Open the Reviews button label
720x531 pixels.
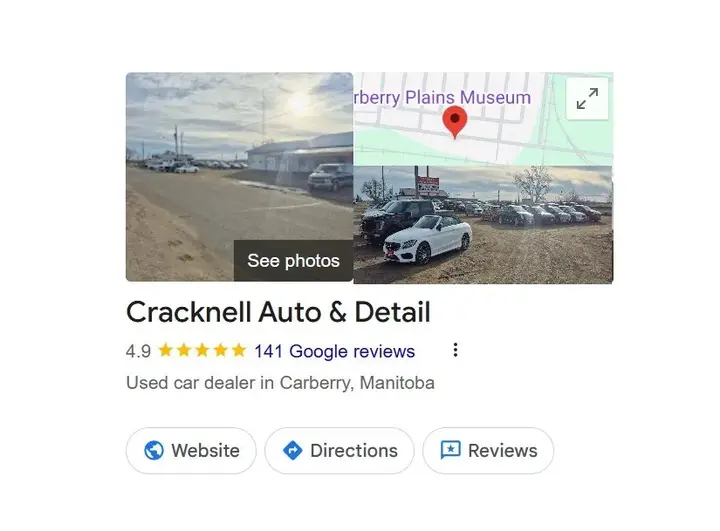point(502,451)
